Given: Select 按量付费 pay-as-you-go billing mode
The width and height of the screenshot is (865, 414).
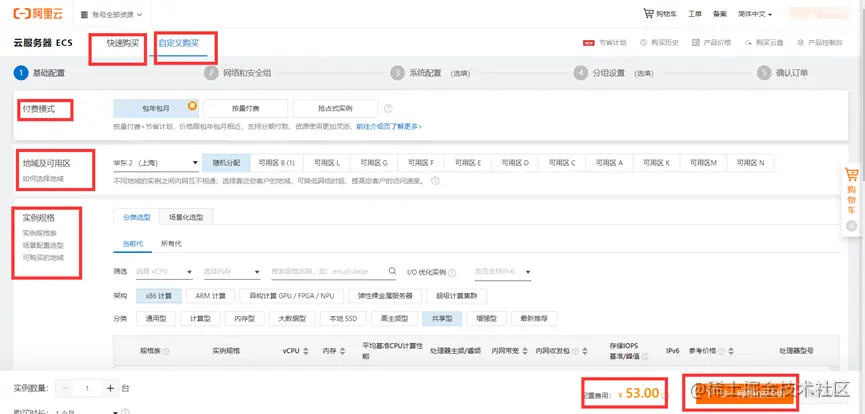Looking at the screenshot, I should click(x=245, y=108).
